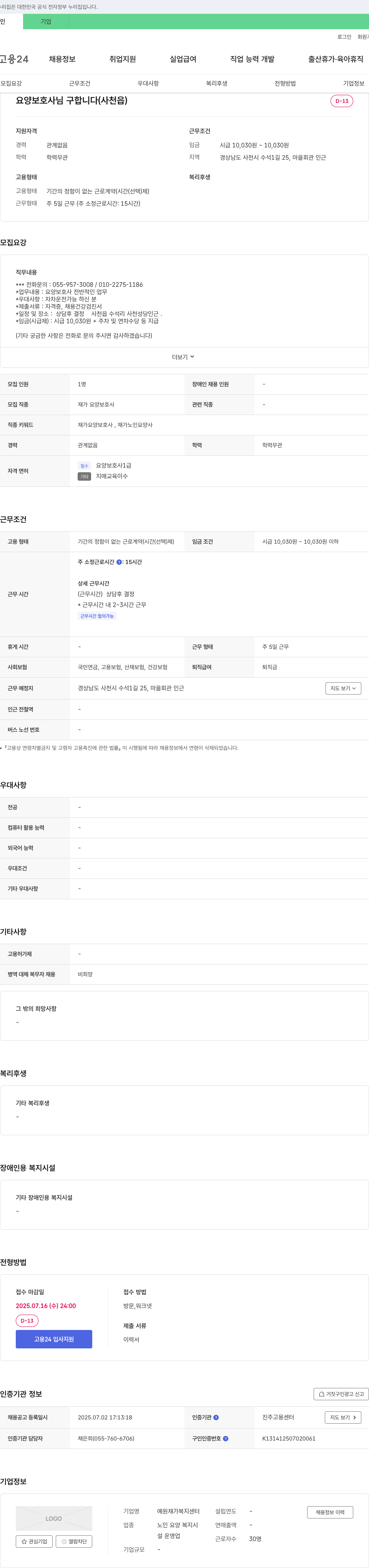Jump to the 복리후생 section tab

click(x=217, y=83)
